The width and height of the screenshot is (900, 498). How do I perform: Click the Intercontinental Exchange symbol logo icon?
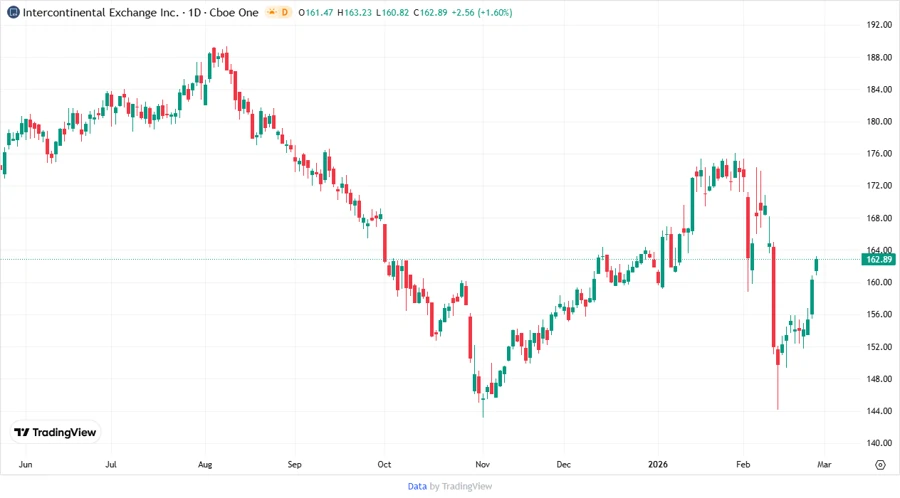click(13, 12)
